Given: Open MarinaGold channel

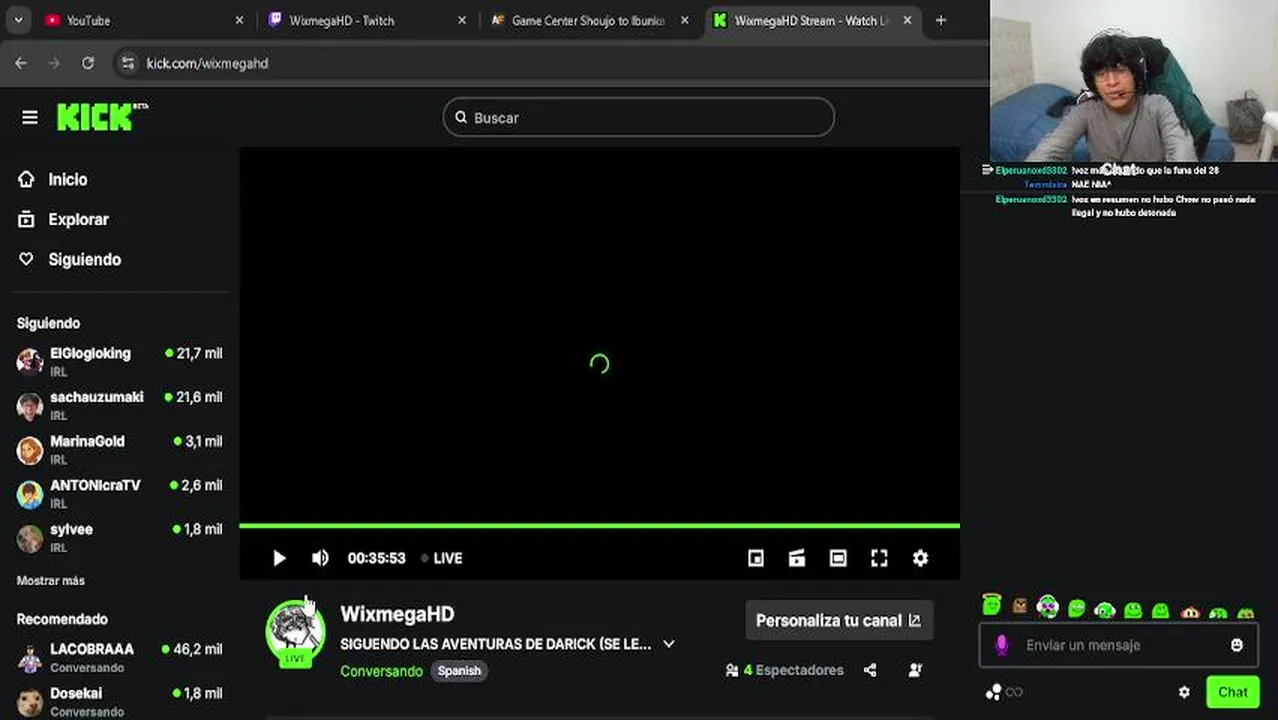Looking at the screenshot, I should [120, 449].
